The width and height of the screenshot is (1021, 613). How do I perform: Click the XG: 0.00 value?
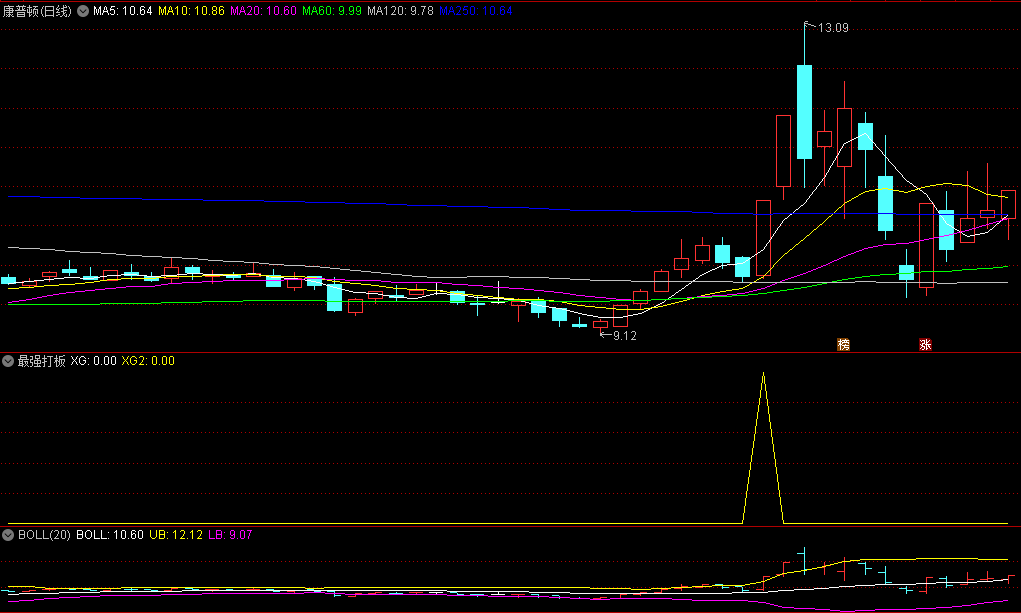click(94, 361)
